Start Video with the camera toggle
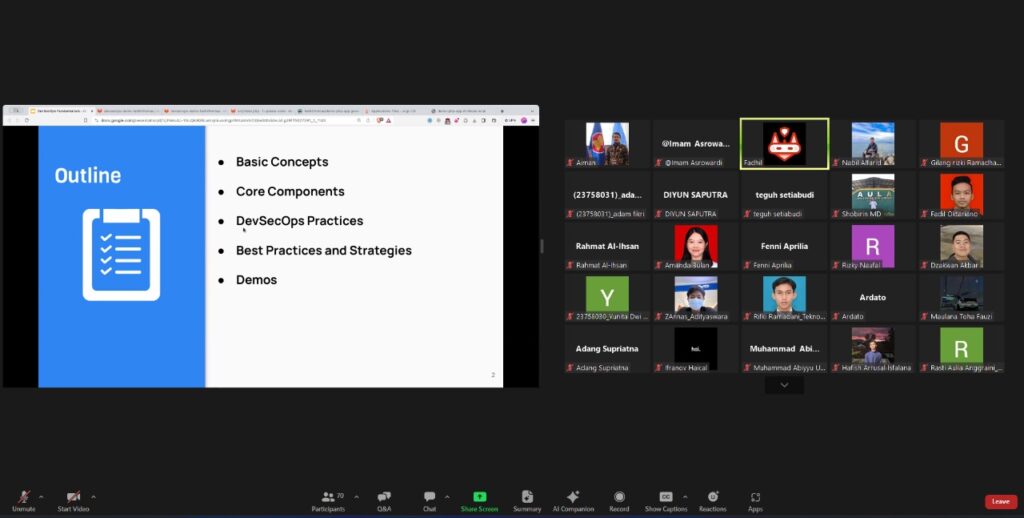Viewport: 1024px width, 518px height. [x=73, y=501]
